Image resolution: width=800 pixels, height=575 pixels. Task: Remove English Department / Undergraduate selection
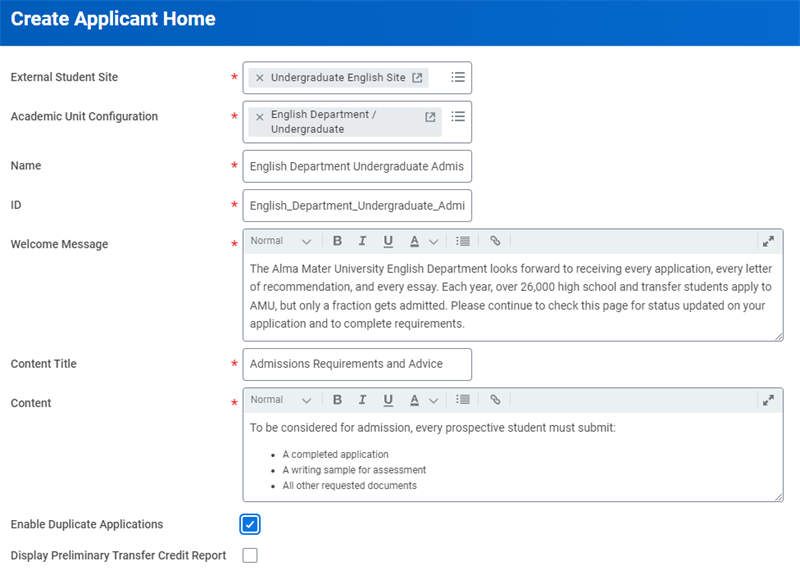point(260,117)
